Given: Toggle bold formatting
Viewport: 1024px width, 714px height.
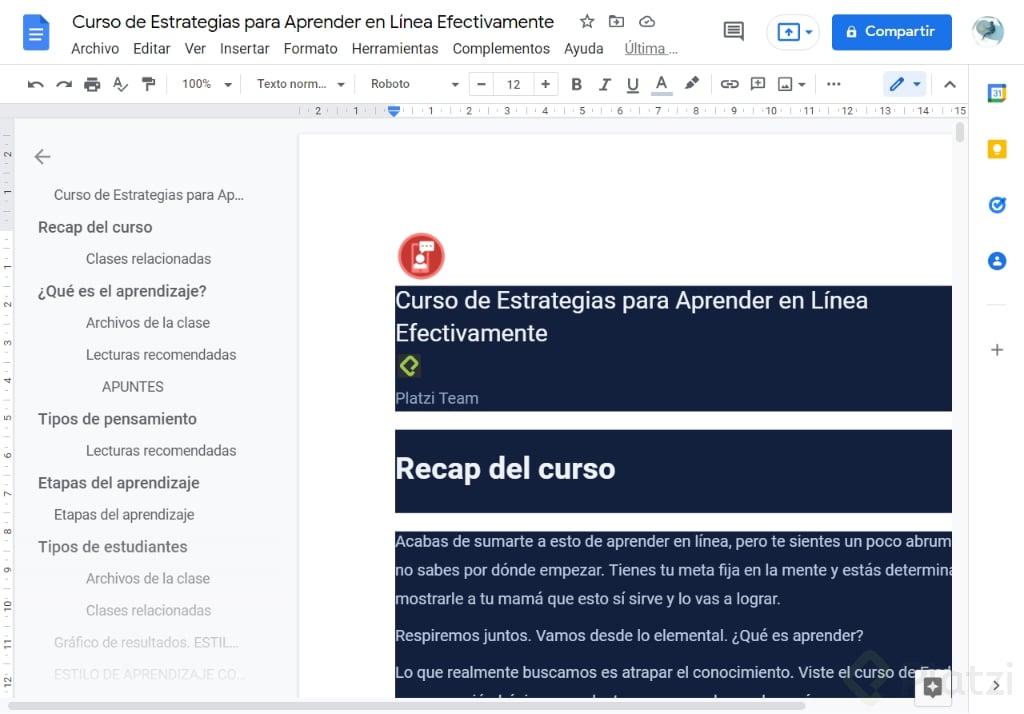Looking at the screenshot, I should [576, 84].
